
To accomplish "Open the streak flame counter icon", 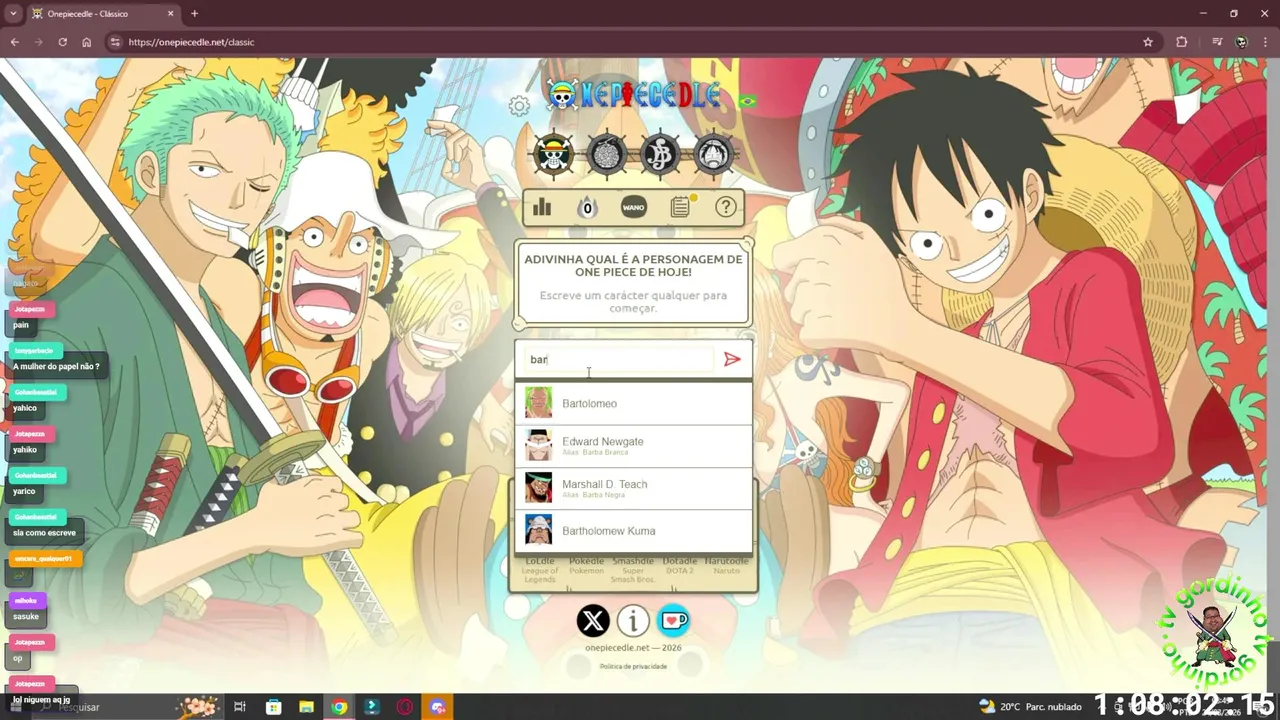I will tap(587, 207).
